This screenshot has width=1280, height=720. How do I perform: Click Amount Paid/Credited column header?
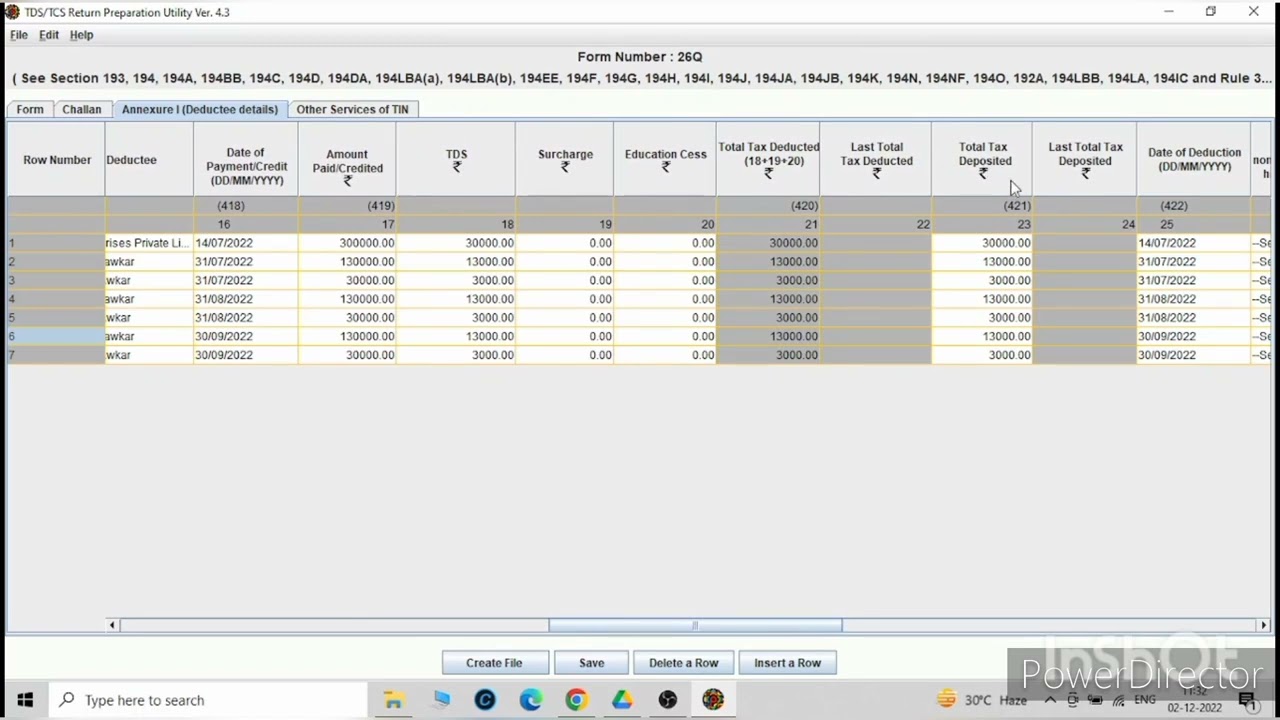347,160
